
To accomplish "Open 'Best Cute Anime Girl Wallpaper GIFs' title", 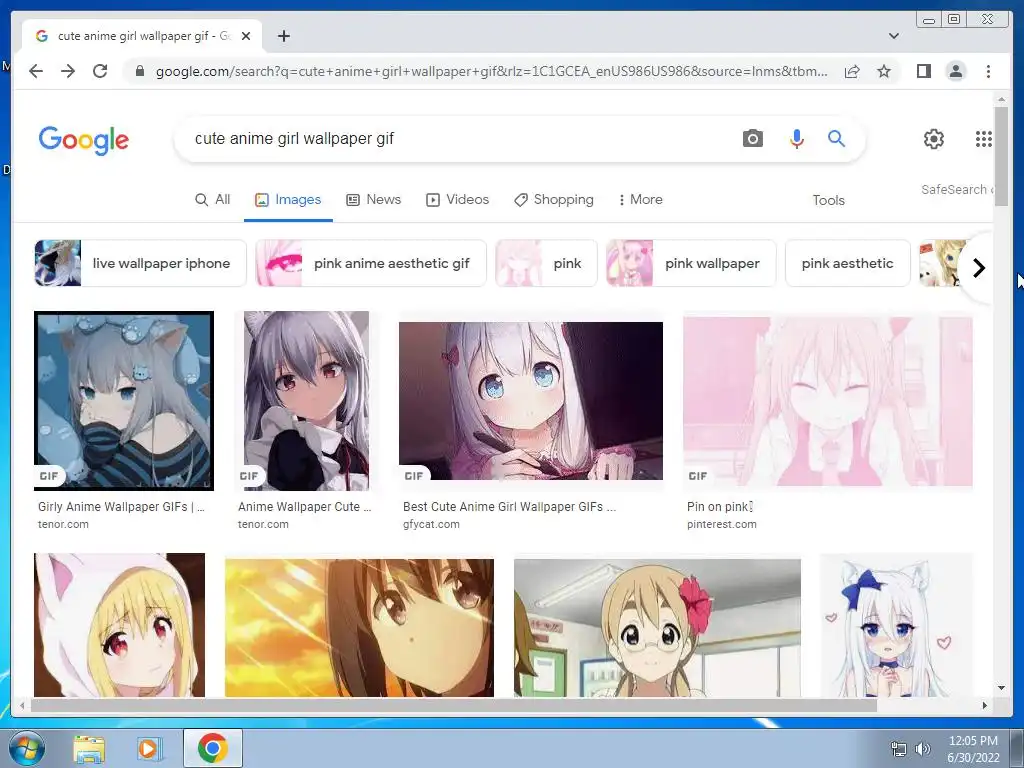I will [x=509, y=507].
